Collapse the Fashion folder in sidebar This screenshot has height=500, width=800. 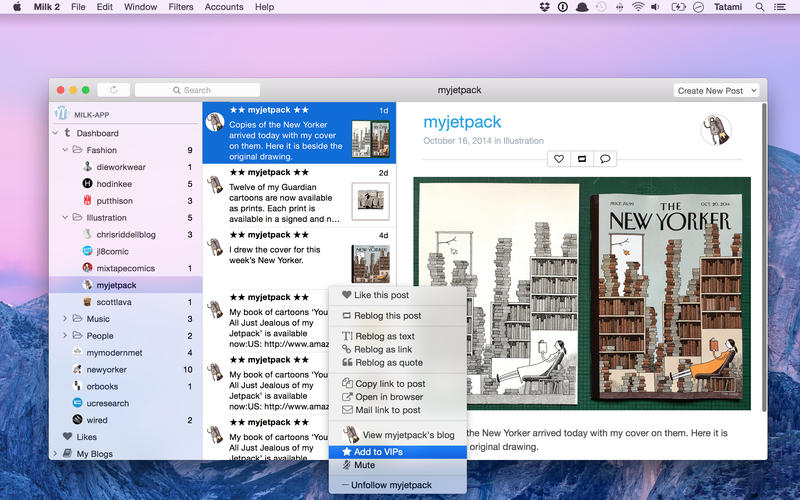65,150
